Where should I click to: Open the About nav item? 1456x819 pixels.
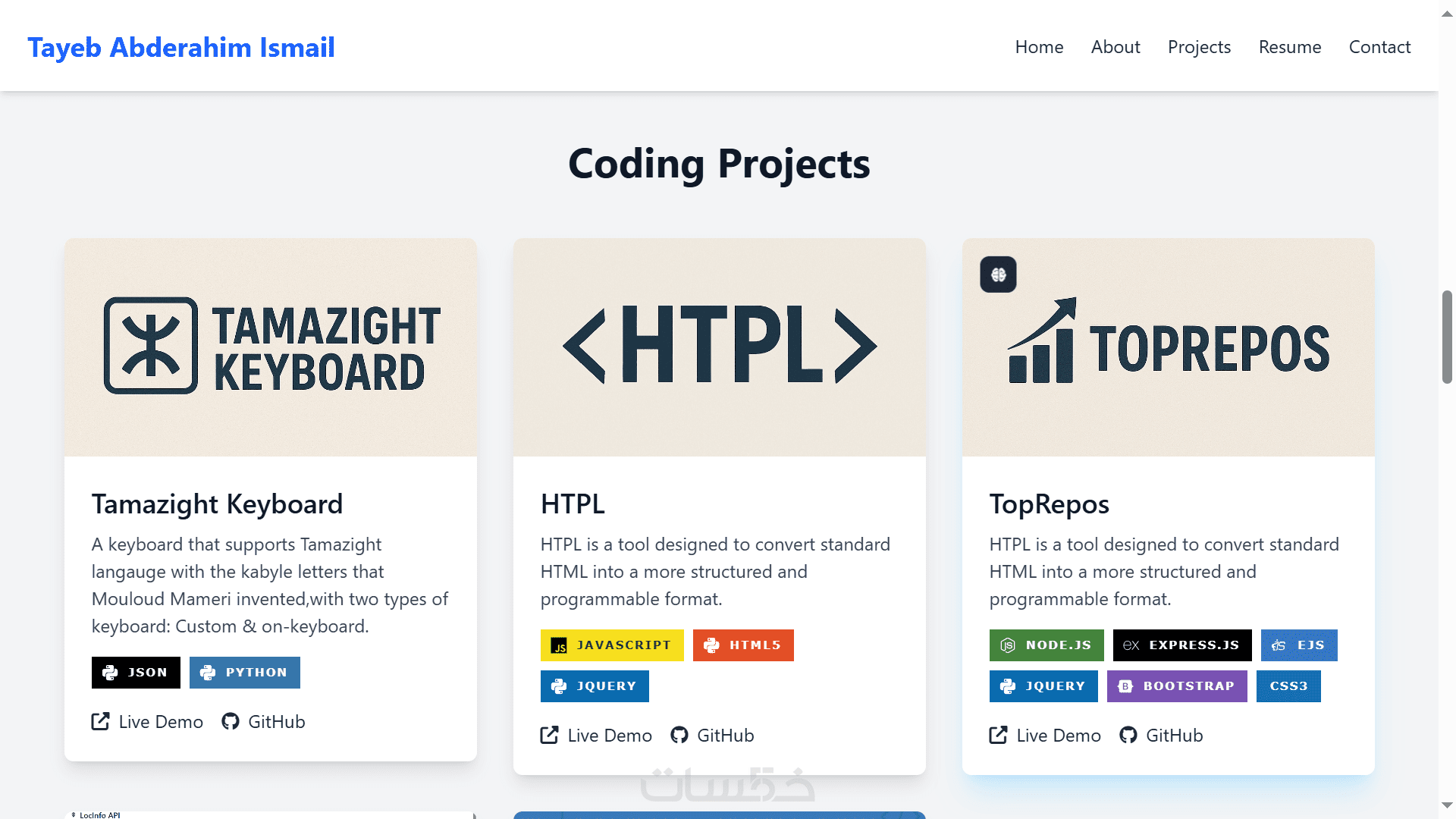[1115, 47]
